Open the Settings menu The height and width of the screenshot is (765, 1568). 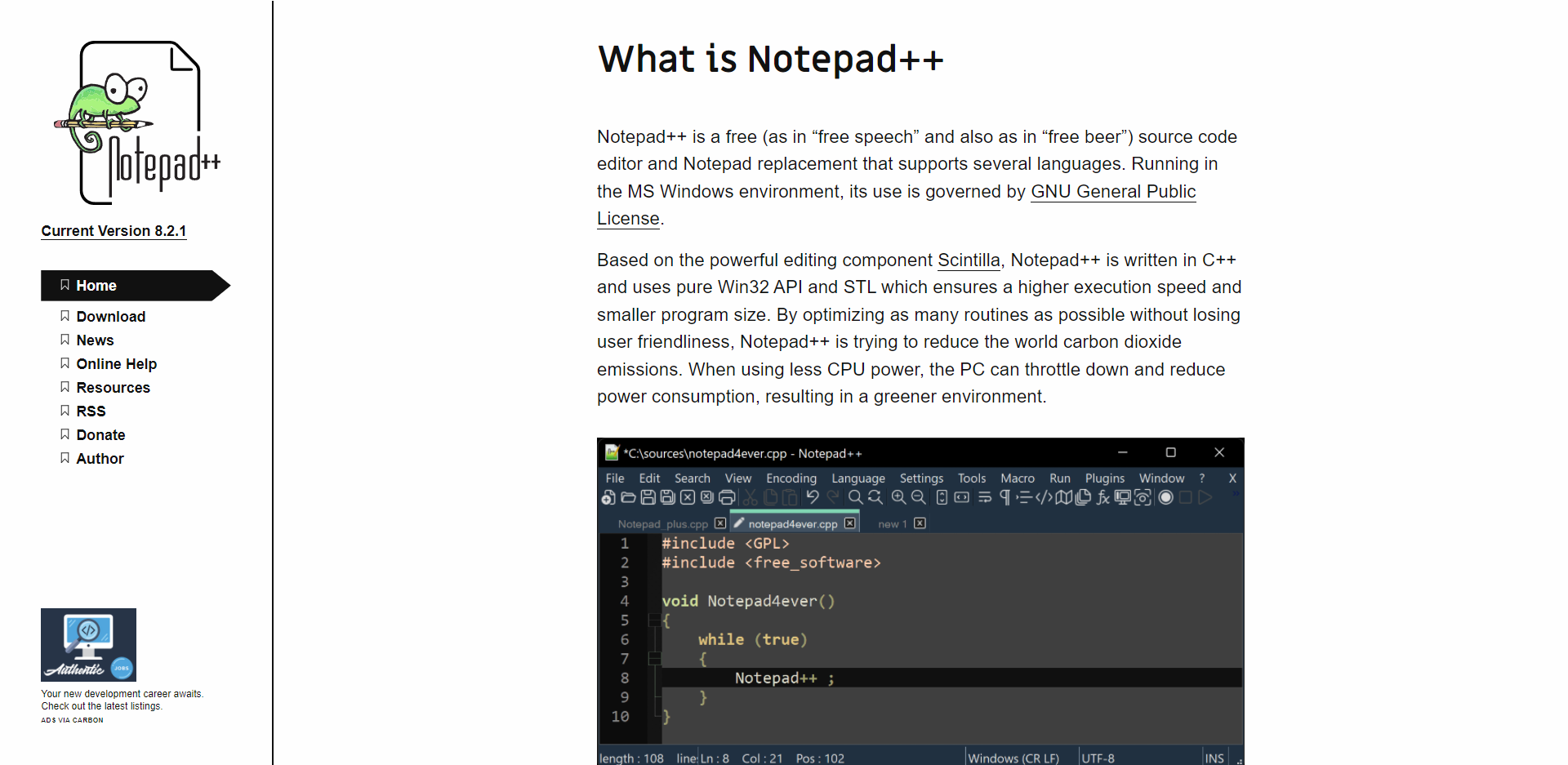[921, 478]
